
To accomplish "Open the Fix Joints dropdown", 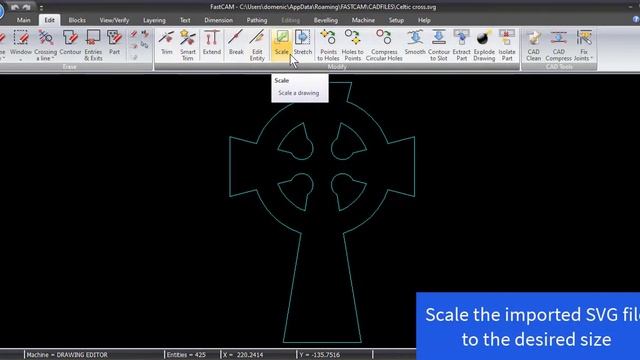I will coord(584,45).
